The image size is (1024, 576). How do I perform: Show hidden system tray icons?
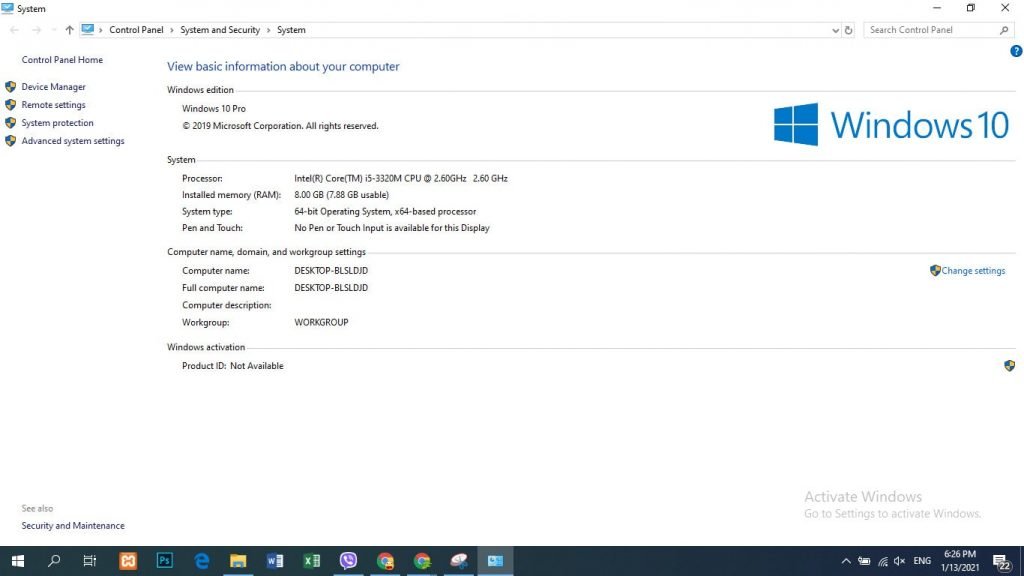tap(846, 561)
